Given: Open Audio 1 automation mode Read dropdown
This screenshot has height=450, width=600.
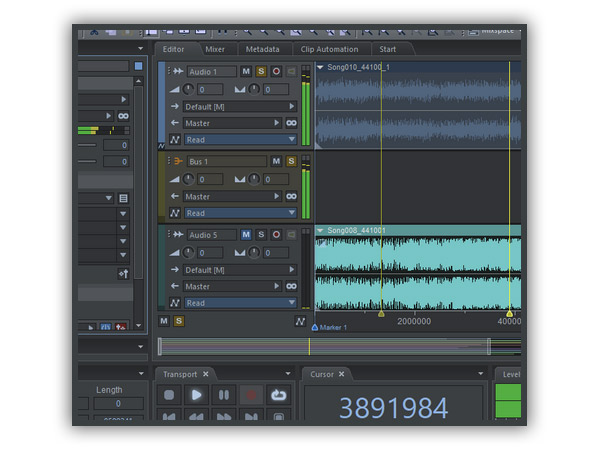Looking at the screenshot, I should 240,140.
